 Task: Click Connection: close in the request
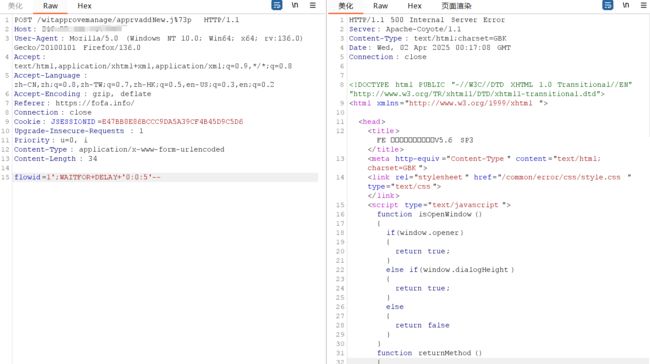(53, 112)
